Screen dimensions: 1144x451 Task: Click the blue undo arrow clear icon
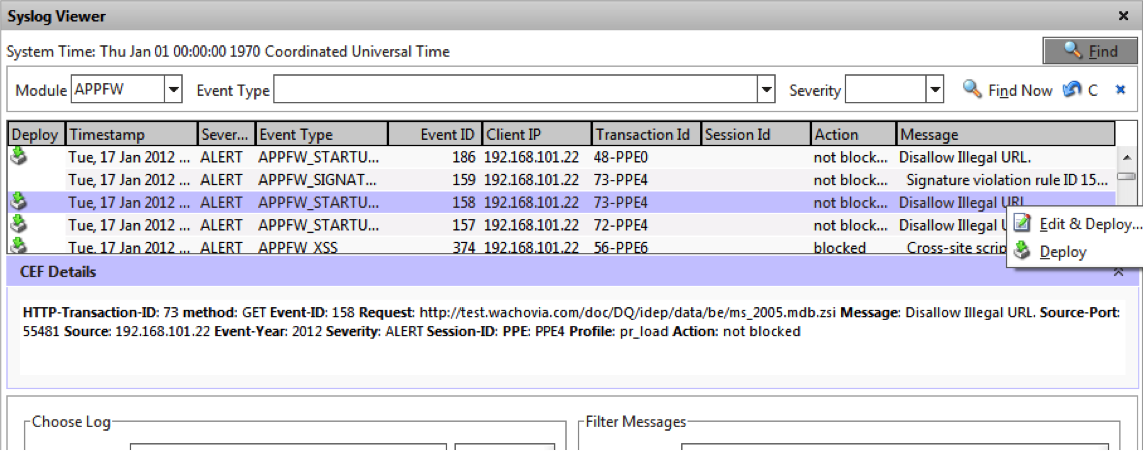(1072, 90)
